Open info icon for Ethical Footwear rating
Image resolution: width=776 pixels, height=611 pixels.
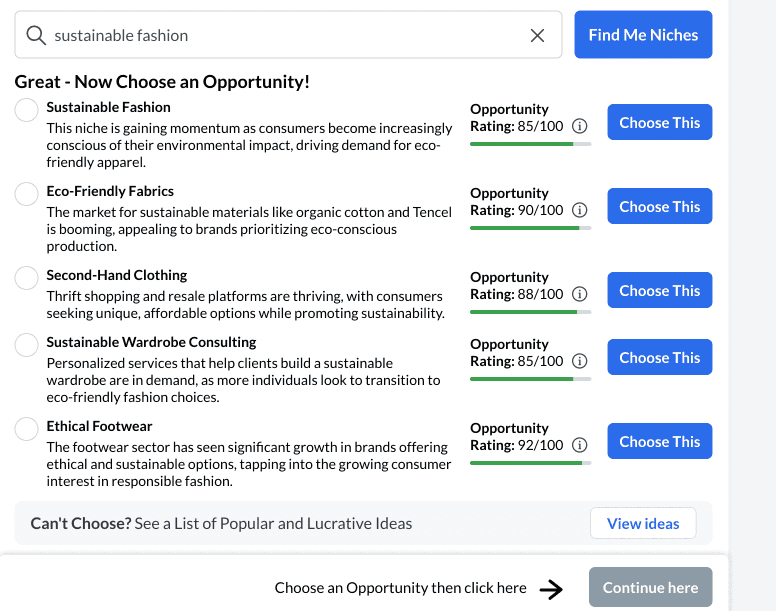pyautogui.click(x=580, y=445)
